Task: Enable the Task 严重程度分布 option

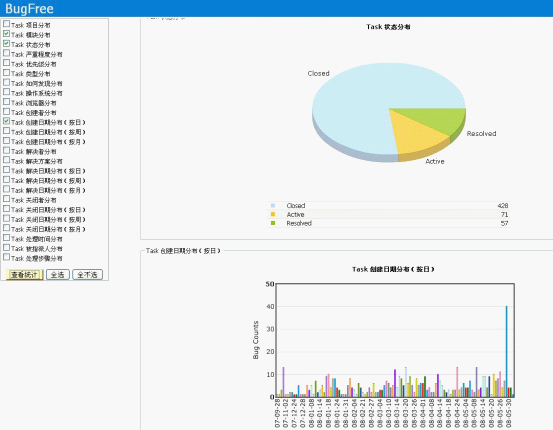Action: click(6, 53)
